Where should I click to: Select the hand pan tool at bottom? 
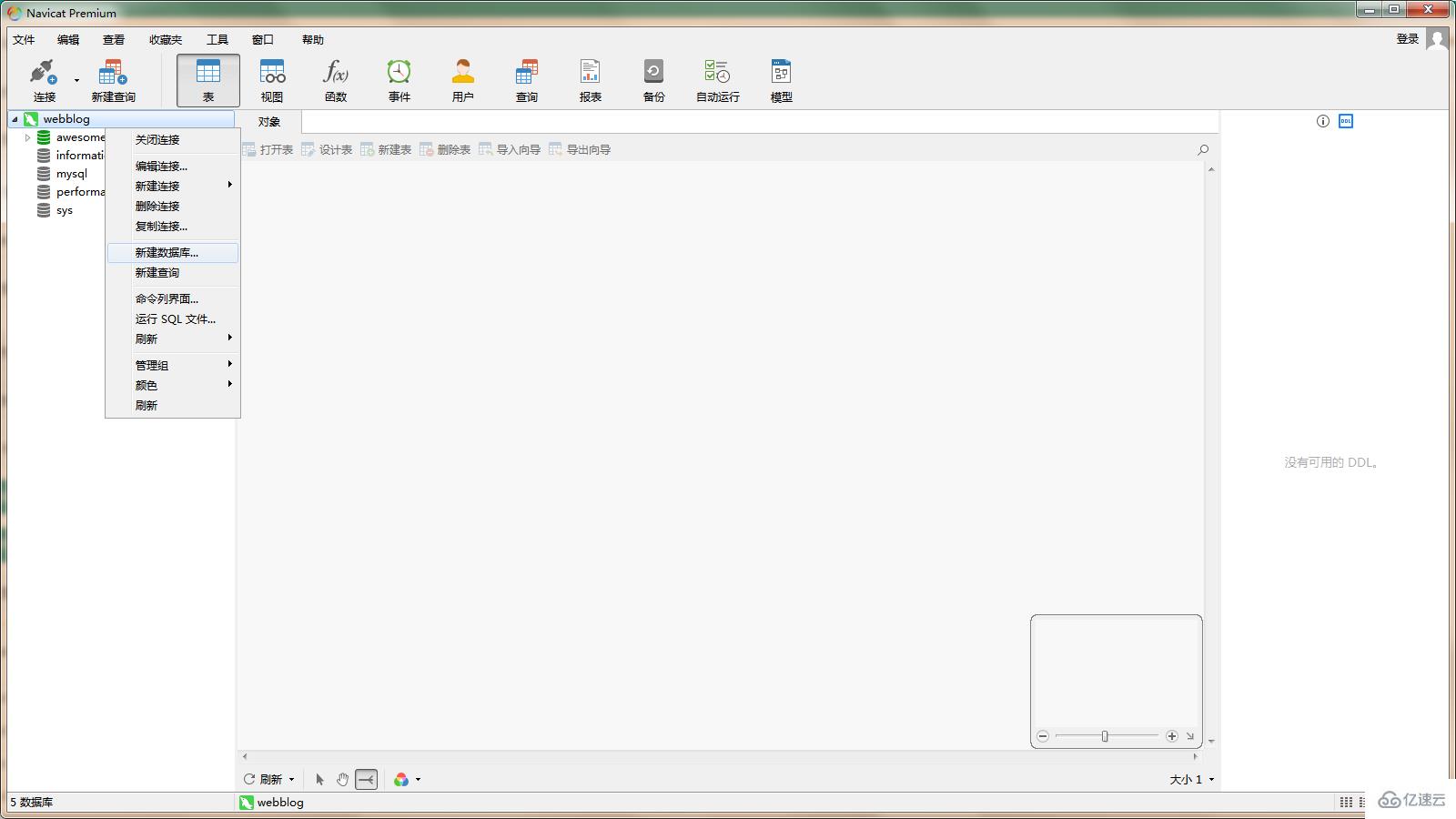pos(342,779)
